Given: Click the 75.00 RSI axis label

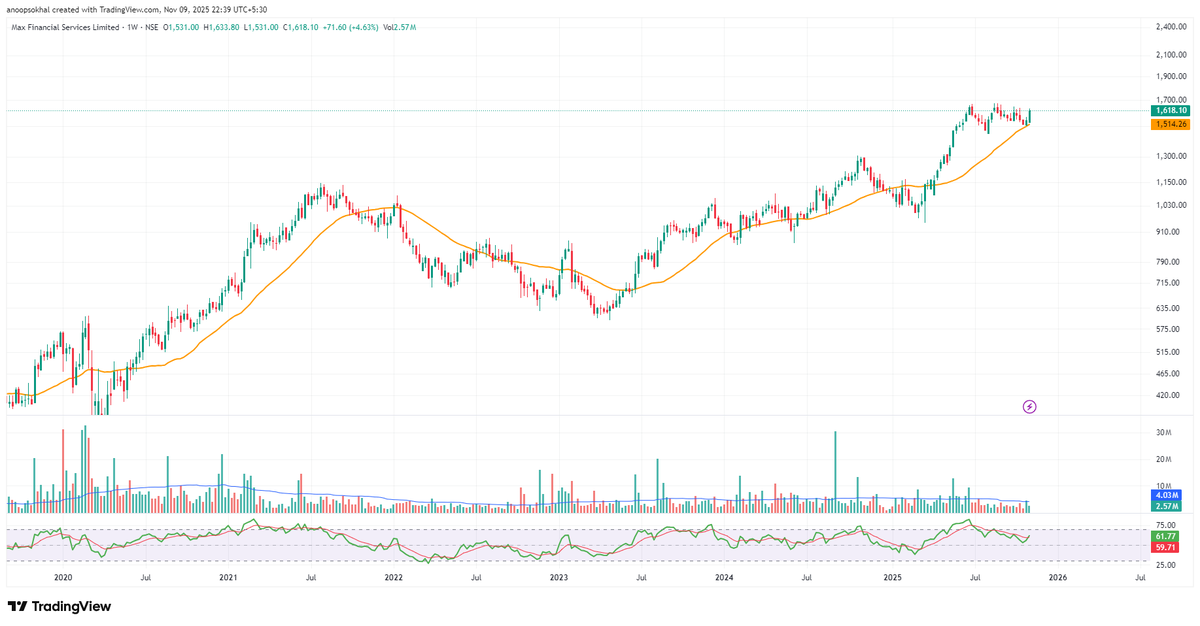Looking at the screenshot, I should [x=1166, y=524].
